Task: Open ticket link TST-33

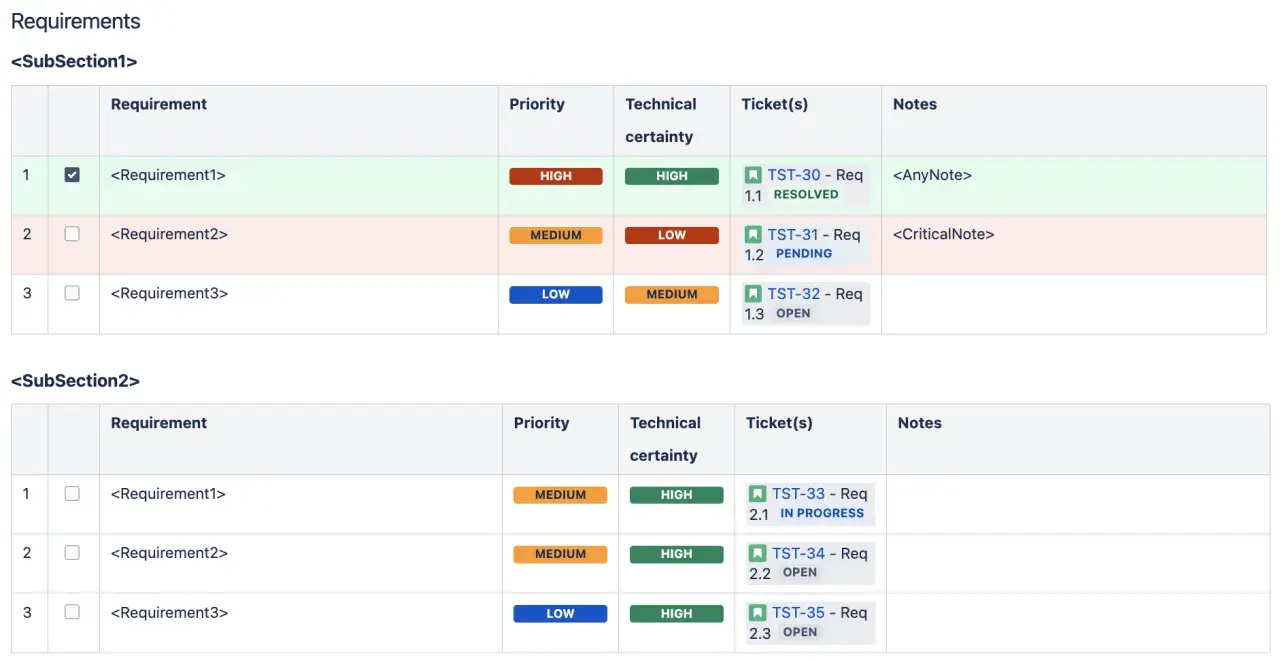Action: coord(799,494)
